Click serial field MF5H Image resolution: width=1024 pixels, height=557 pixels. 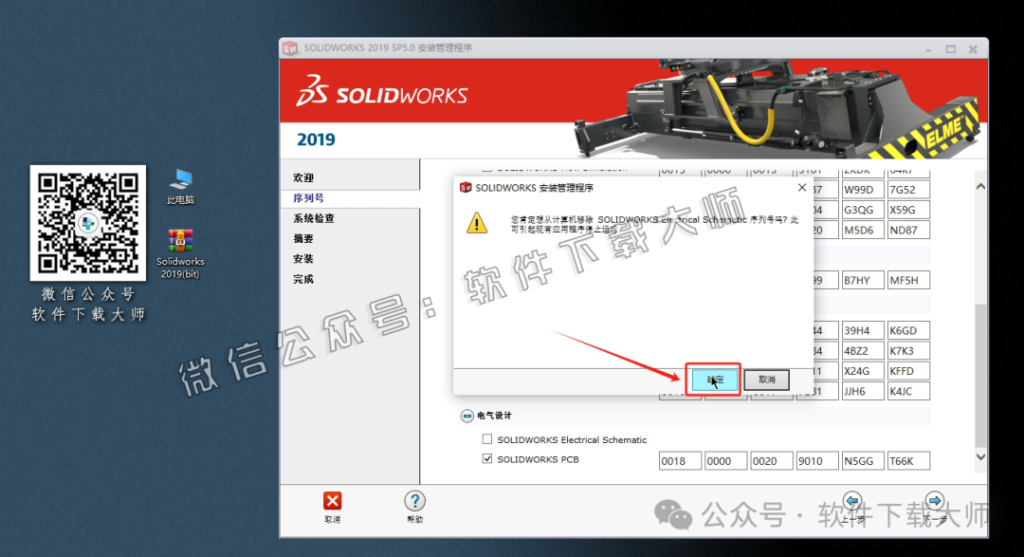[908, 280]
